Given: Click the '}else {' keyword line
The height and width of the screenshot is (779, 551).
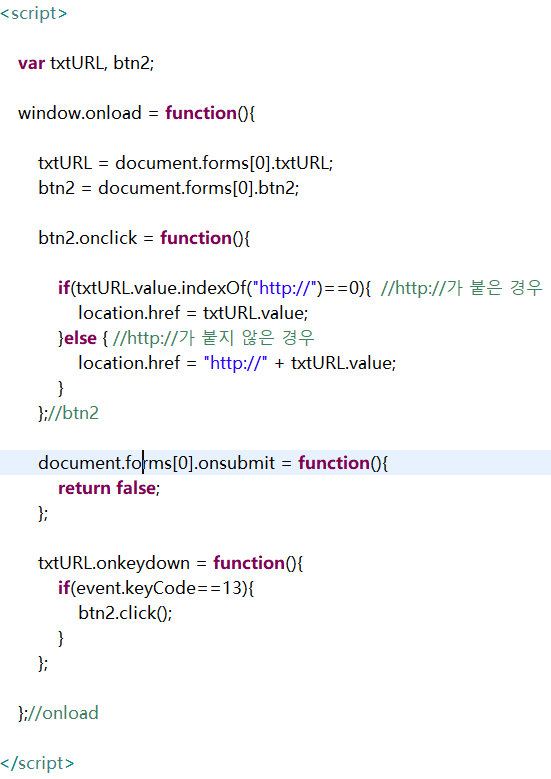Looking at the screenshot, I should [x=83, y=338].
